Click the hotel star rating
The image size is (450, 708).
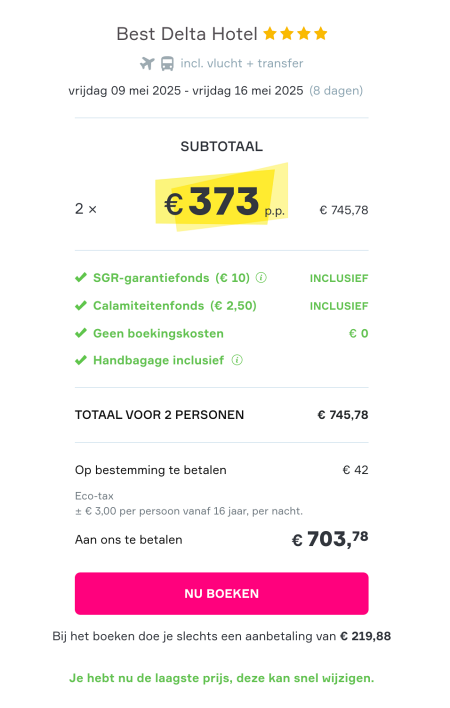[295, 33]
